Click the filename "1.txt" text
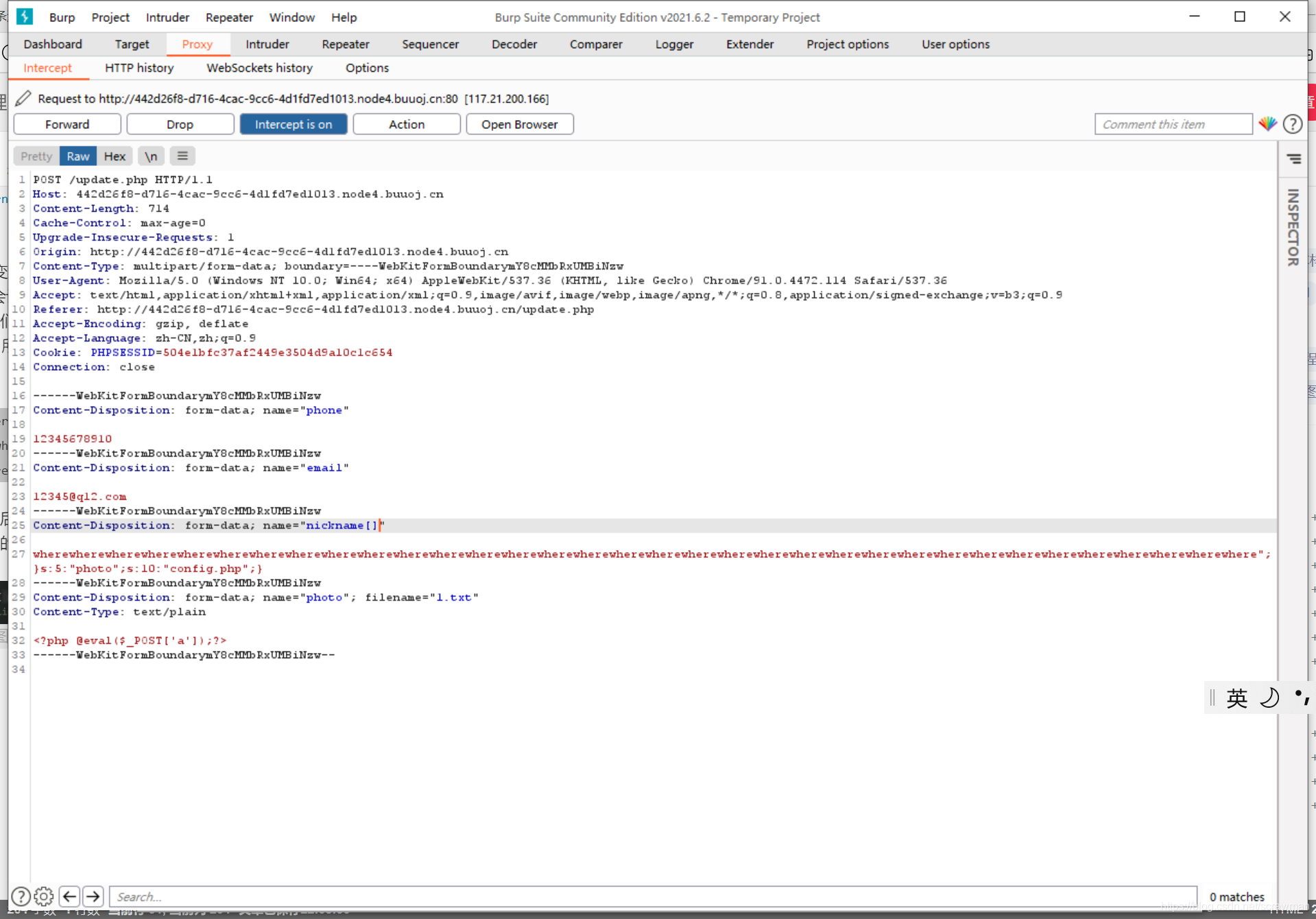 (454, 597)
